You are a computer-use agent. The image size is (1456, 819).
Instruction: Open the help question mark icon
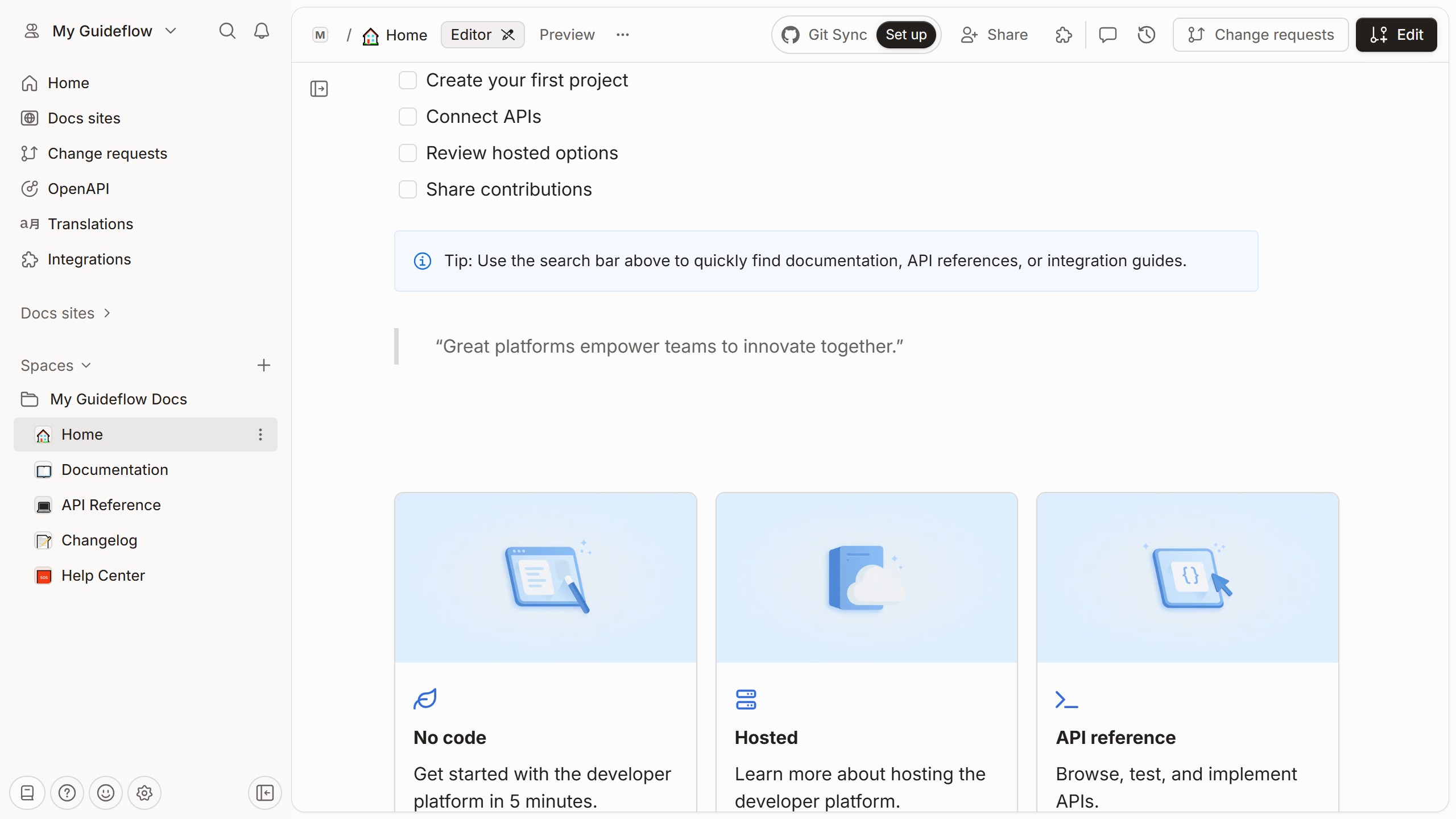(67, 793)
